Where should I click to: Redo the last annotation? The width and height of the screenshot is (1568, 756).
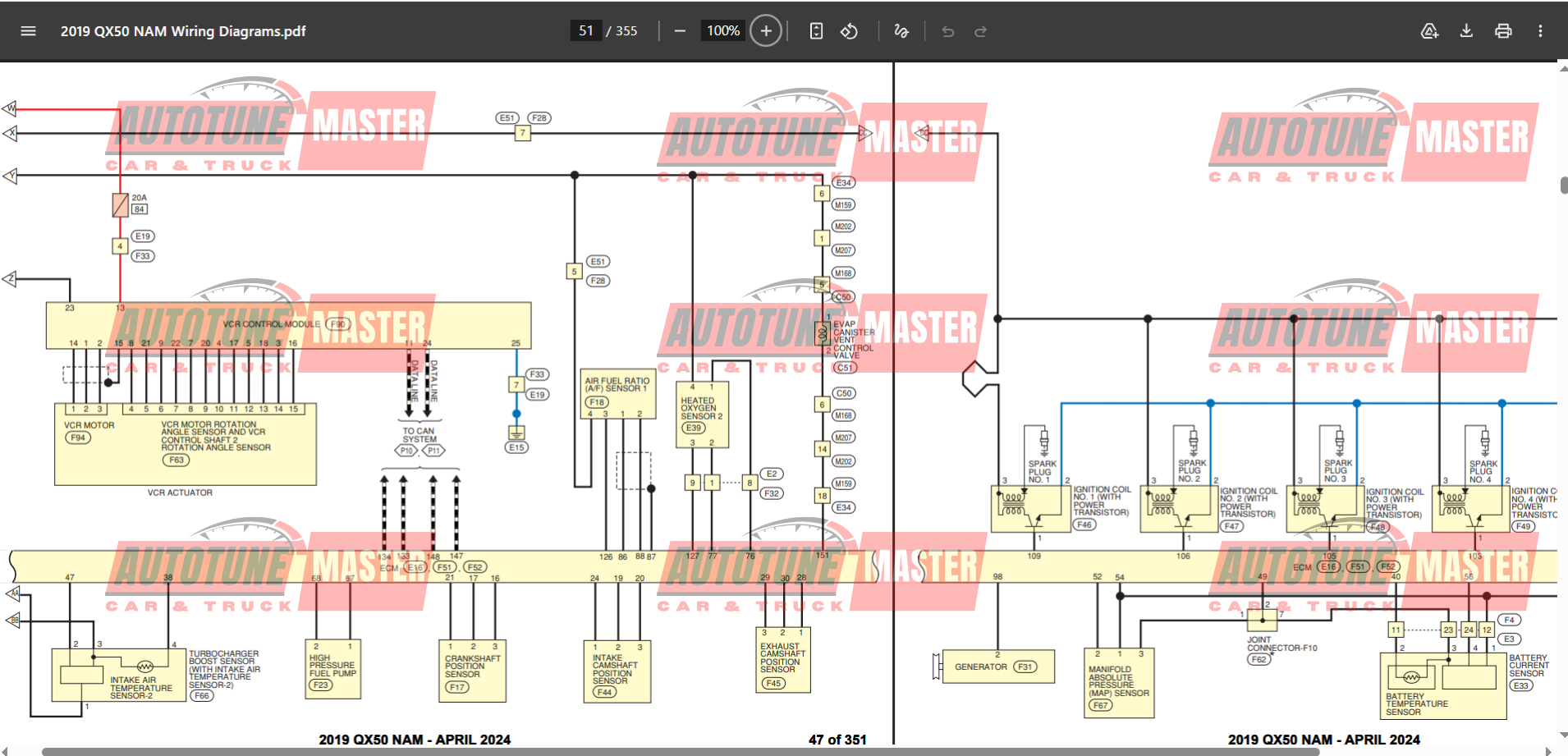click(x=980, y=31)
